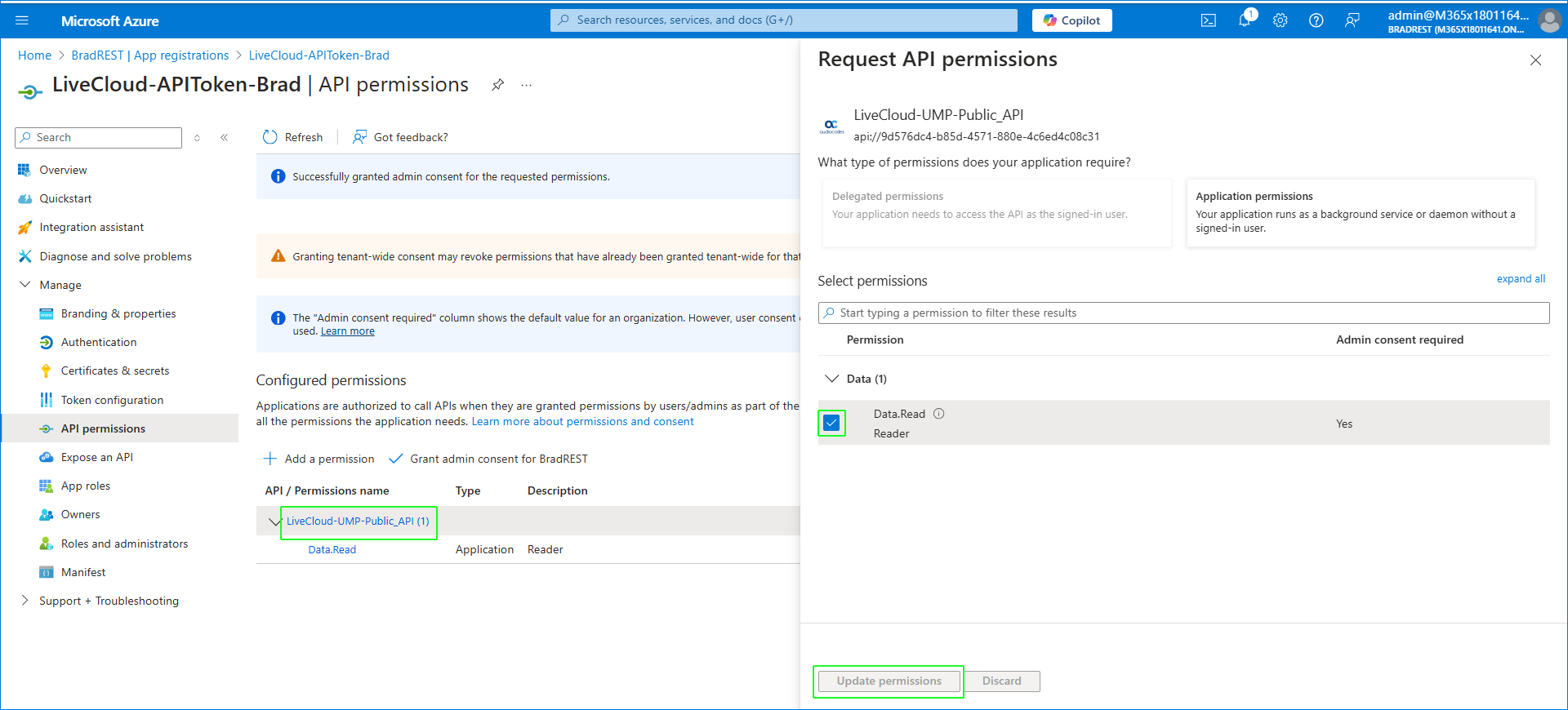Pin the API permissions page

(497, 85)
